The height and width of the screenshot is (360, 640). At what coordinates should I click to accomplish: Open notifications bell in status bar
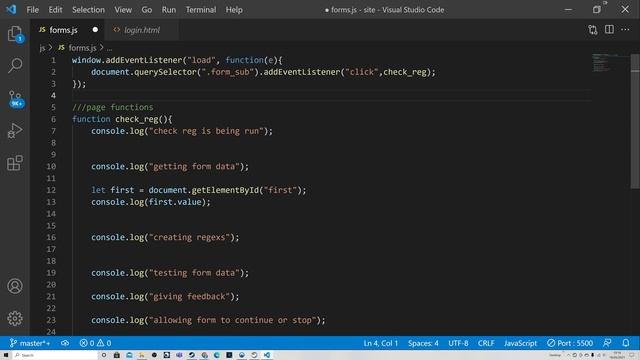pos(626,343)
